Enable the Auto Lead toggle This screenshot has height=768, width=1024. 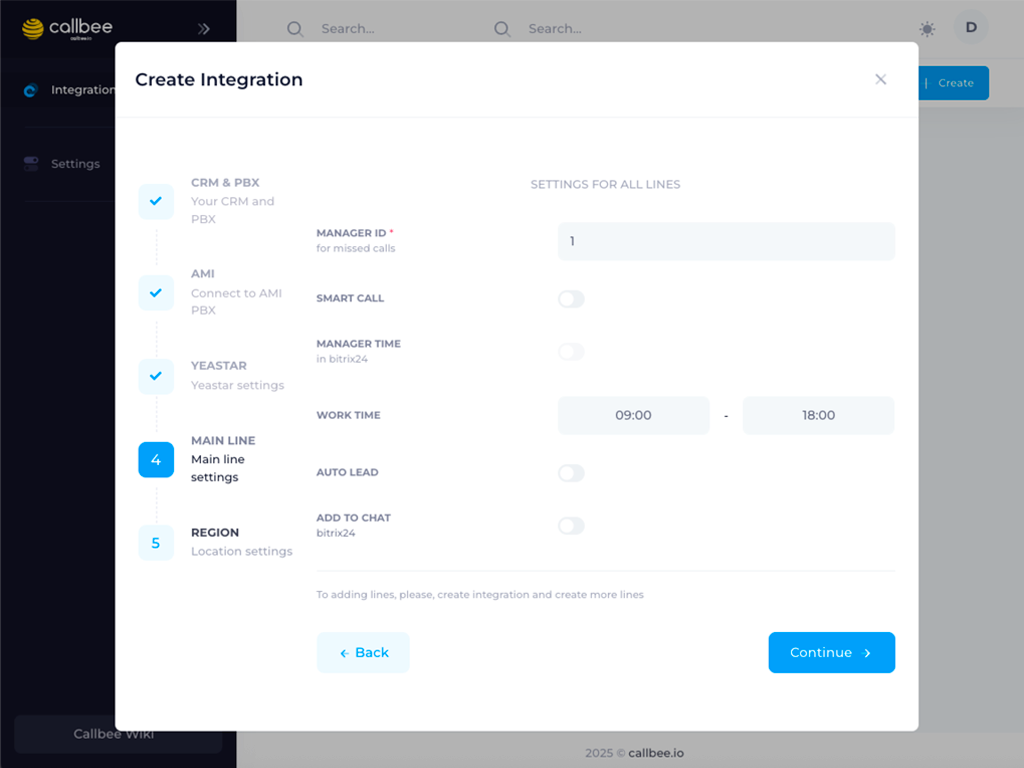[571, 473]
